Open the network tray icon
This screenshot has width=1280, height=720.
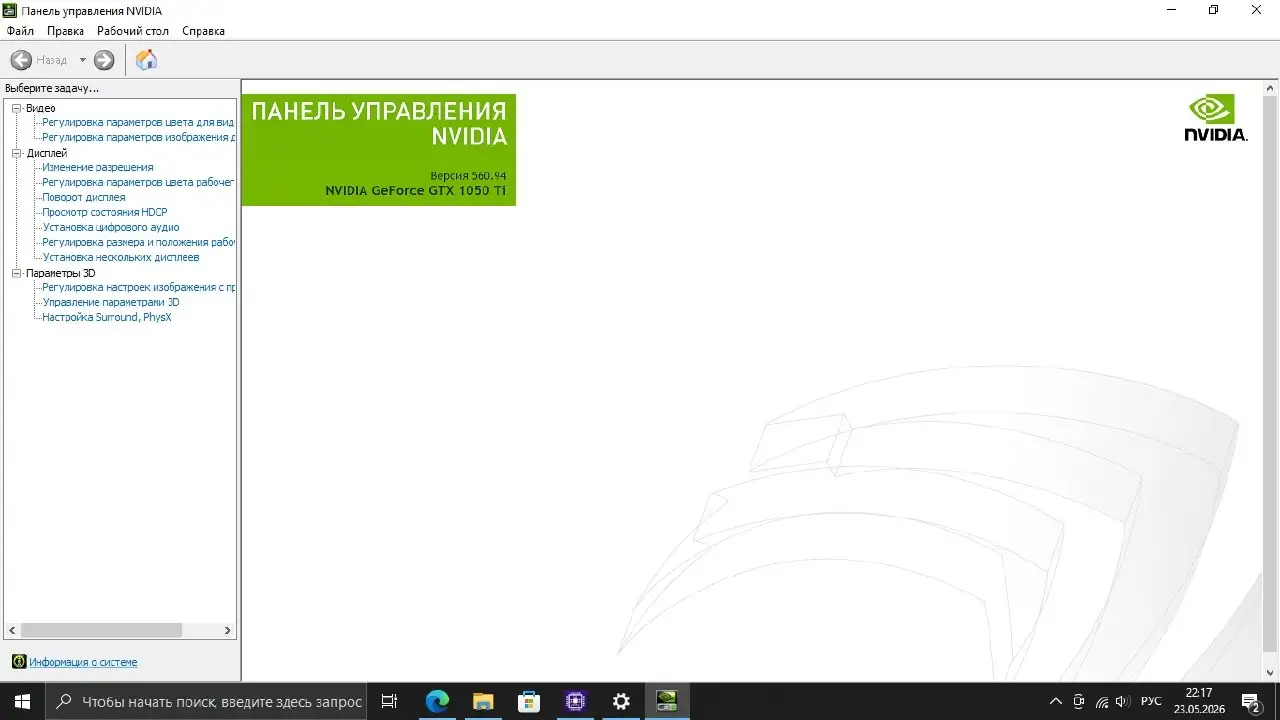pyautogui.click(x=1102, y=702)
